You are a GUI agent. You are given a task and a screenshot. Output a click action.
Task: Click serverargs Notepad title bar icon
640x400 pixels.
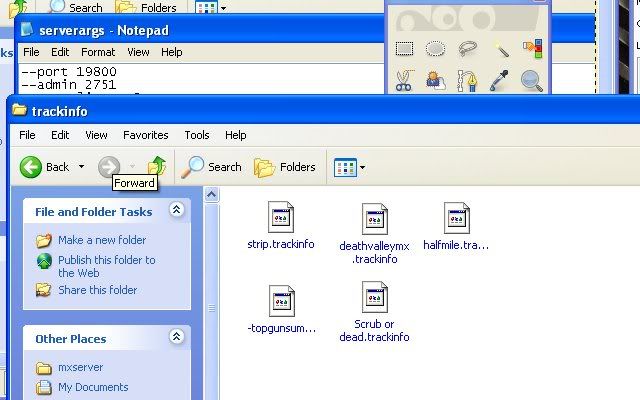pos(27,29)
